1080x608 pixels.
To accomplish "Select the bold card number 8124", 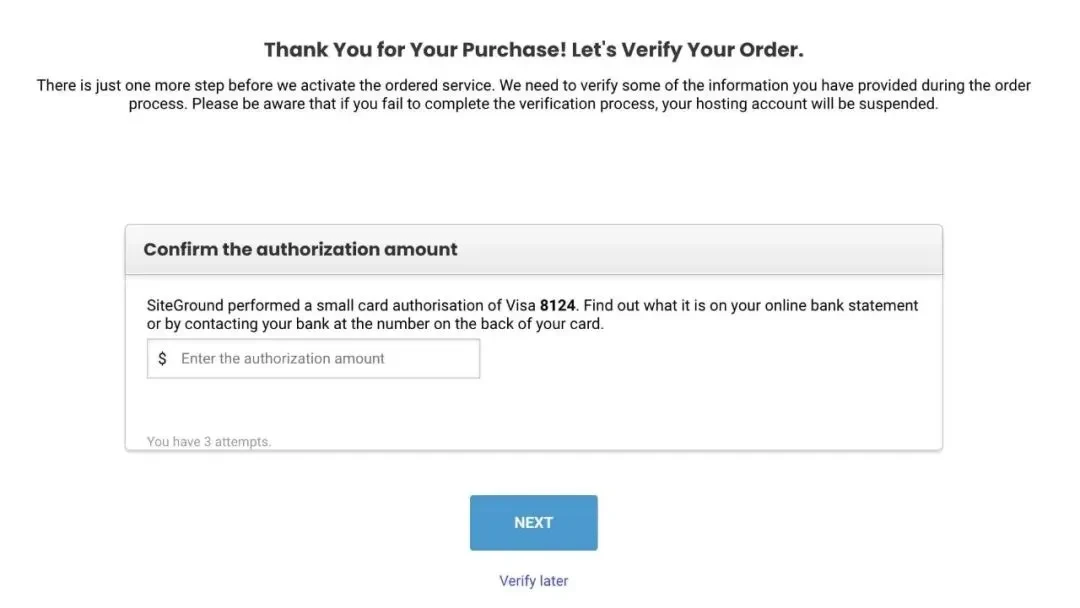I will [x=557, y=306].
